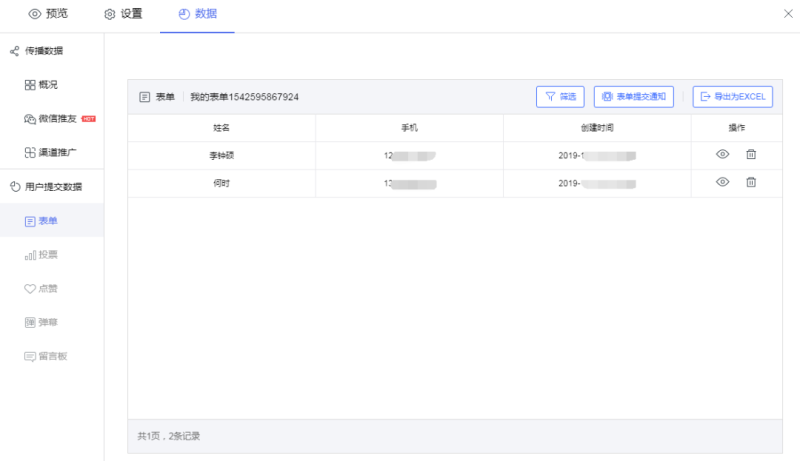800x461 pixels.
Task: Export data with 导出为EXCEL button
Action: (x=732, y=97)
